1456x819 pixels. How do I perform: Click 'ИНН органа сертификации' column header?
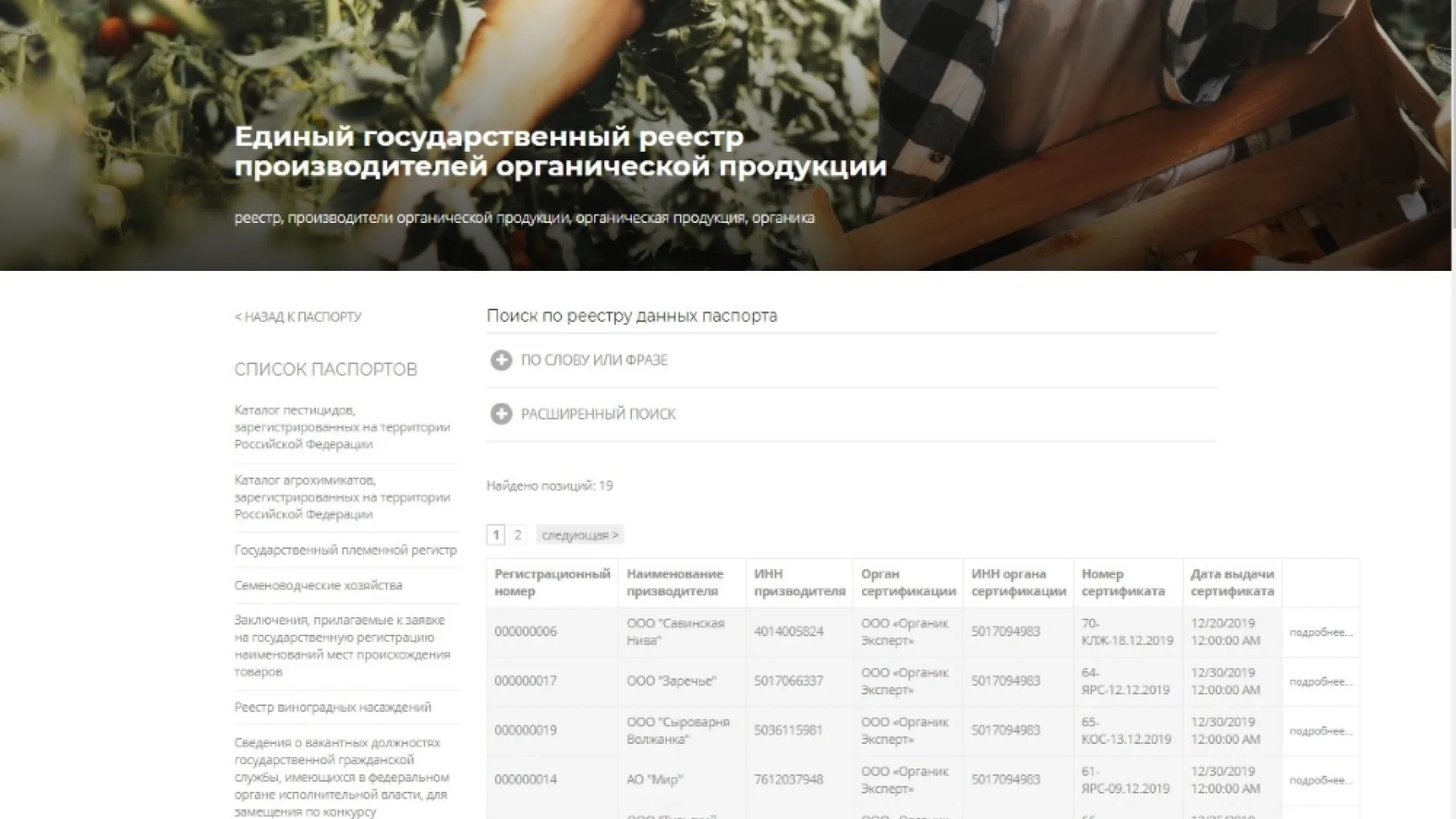1018,582
